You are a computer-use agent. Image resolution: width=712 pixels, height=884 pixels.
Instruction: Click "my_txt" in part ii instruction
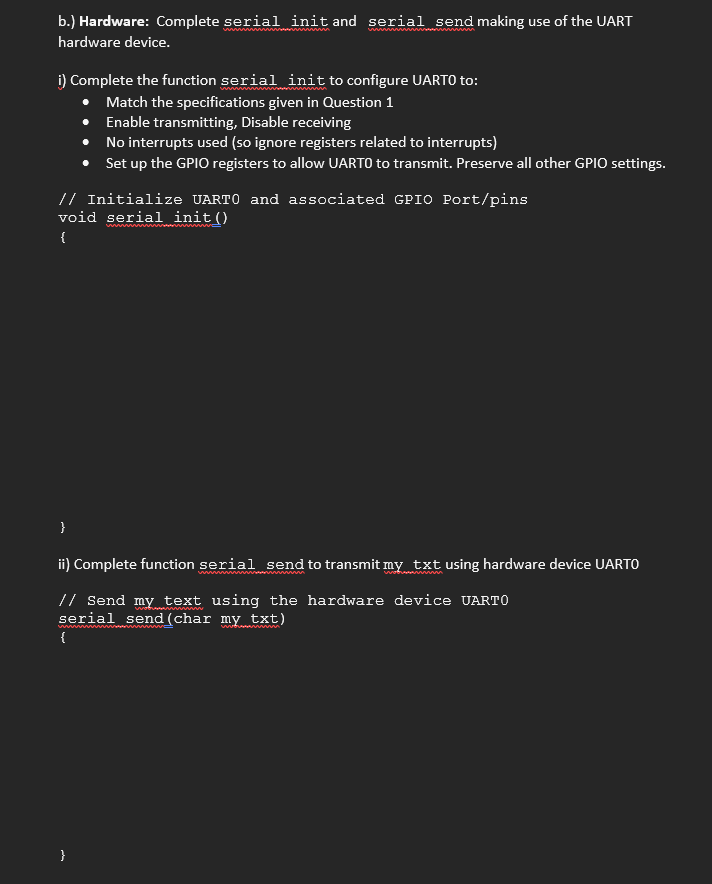(413, 565)
